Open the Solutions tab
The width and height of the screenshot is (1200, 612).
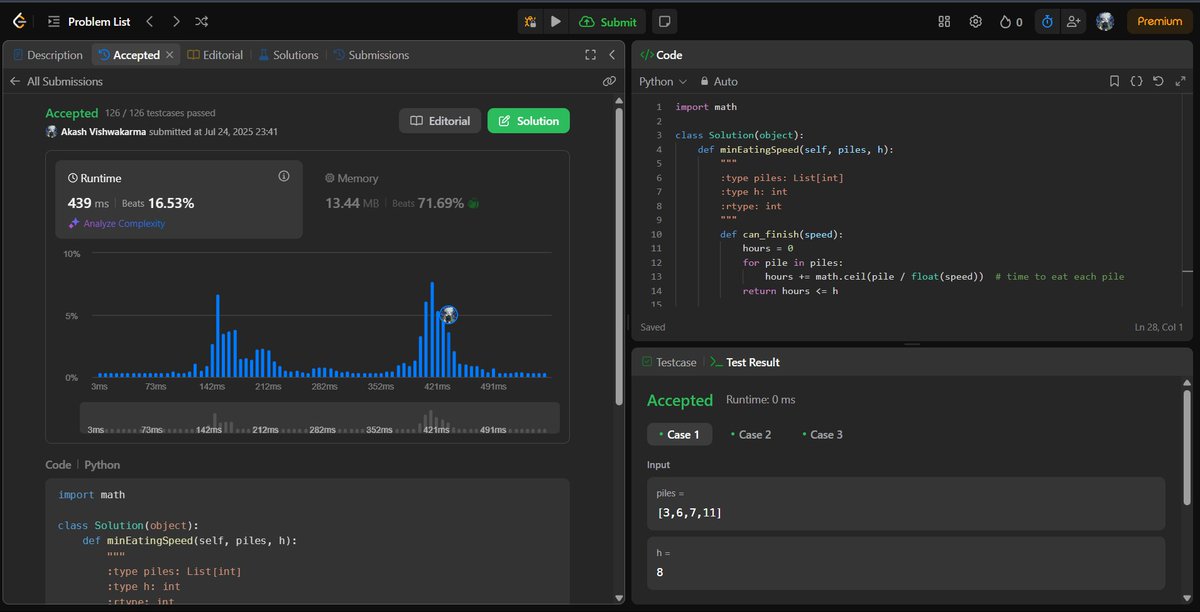tap(288, 55)
